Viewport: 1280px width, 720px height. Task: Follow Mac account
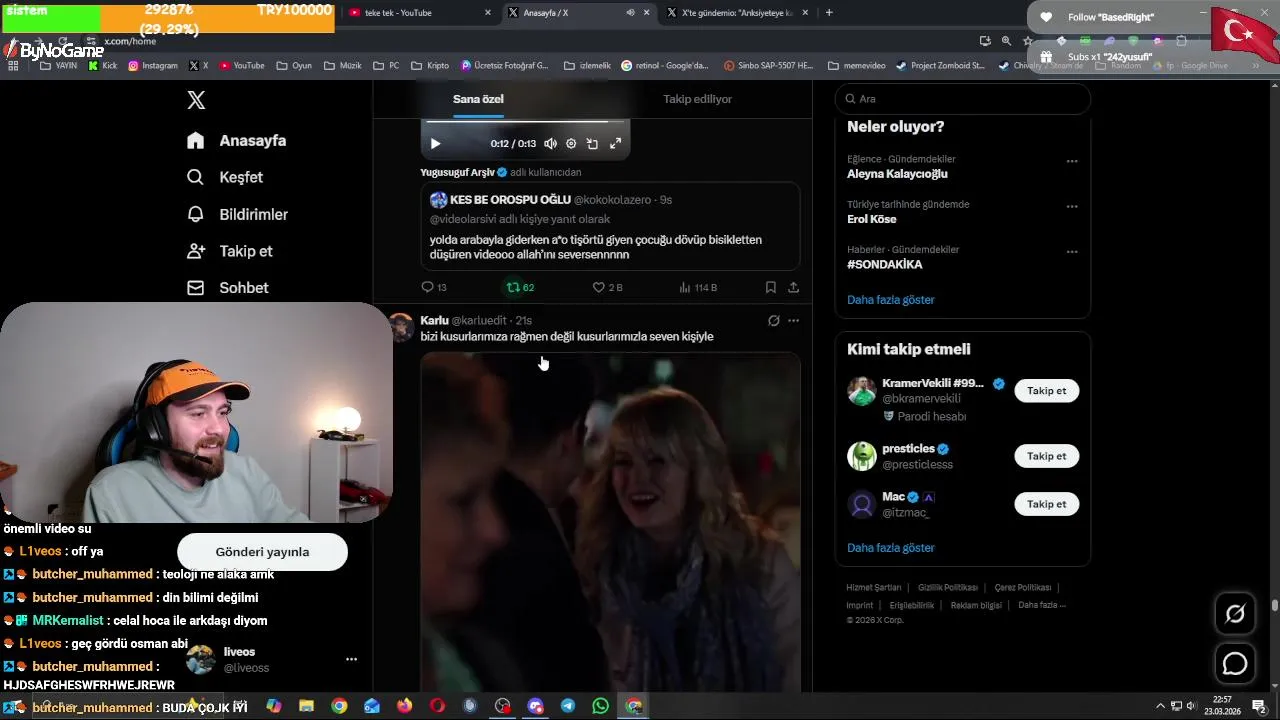[1046, 504]
